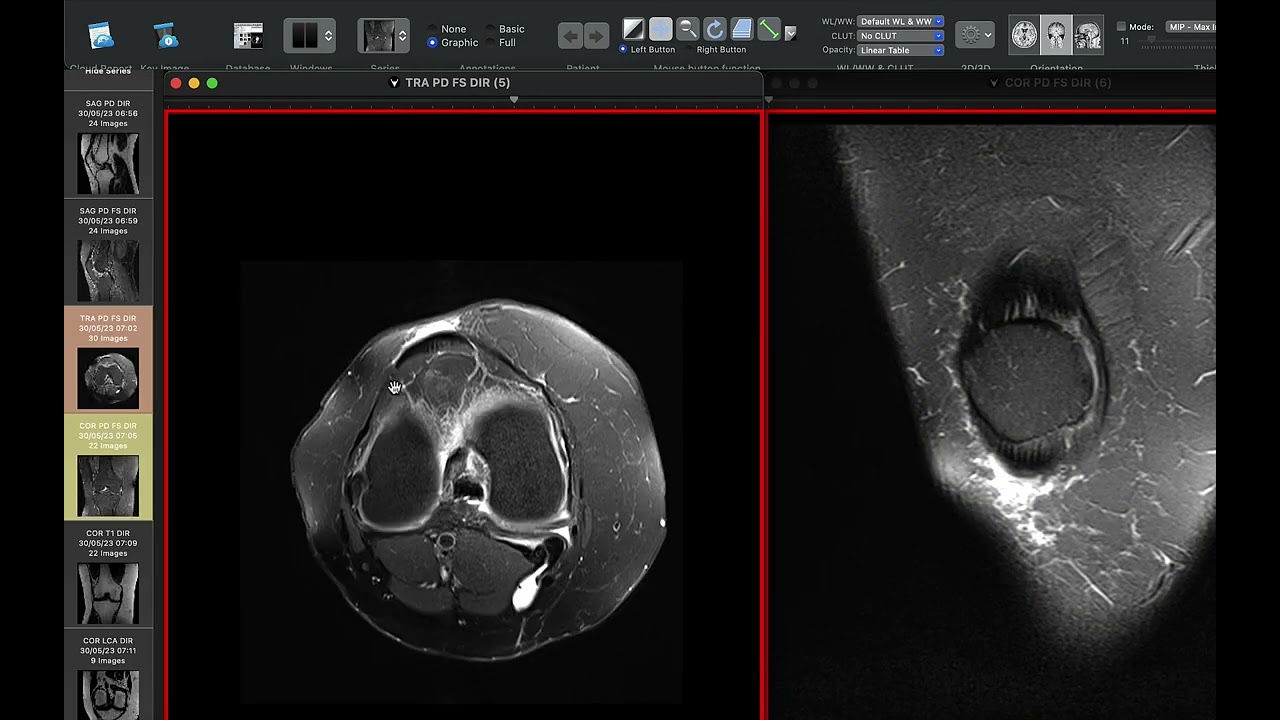Switch to sagittal orientation view
Viewport: 1280px width, 720px height.
[1088, 35]
